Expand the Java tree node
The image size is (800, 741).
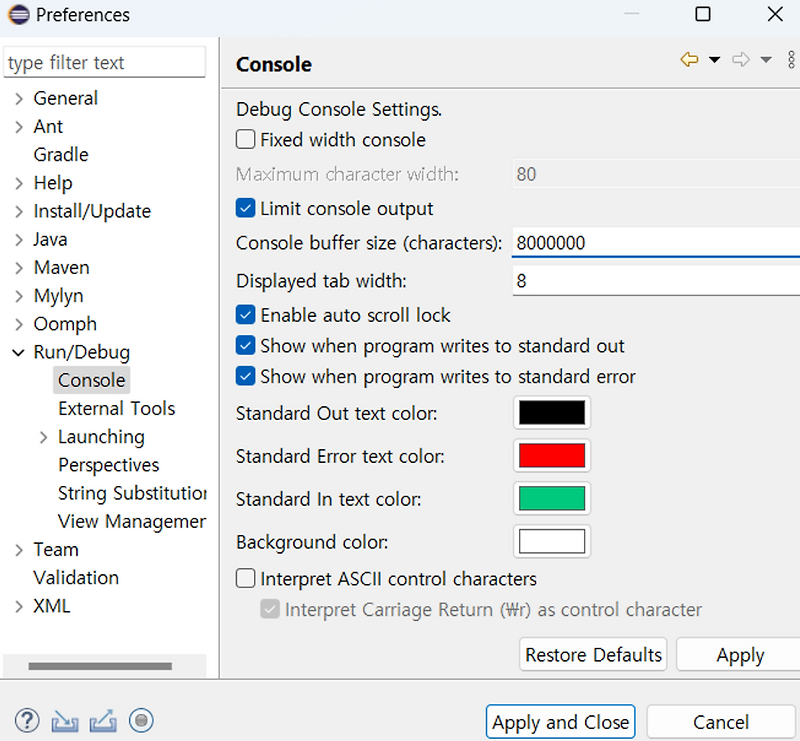click(x=19, y=240)
